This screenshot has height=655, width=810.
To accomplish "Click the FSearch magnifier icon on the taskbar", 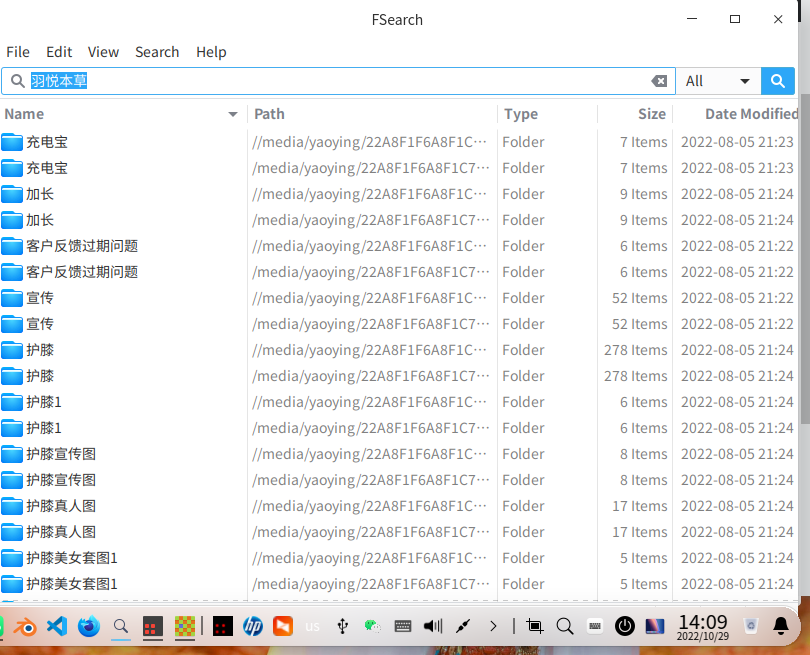I will [120, 626].
